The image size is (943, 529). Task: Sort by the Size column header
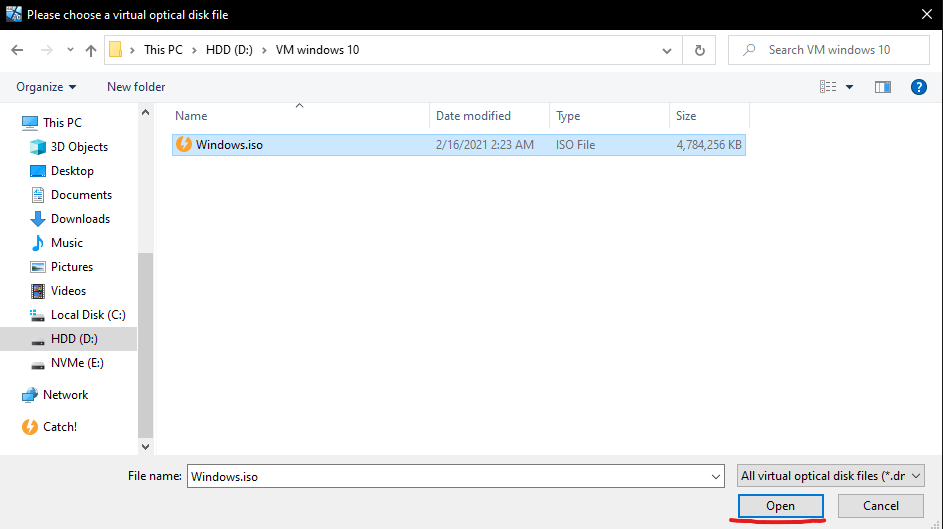coord(686,116)
